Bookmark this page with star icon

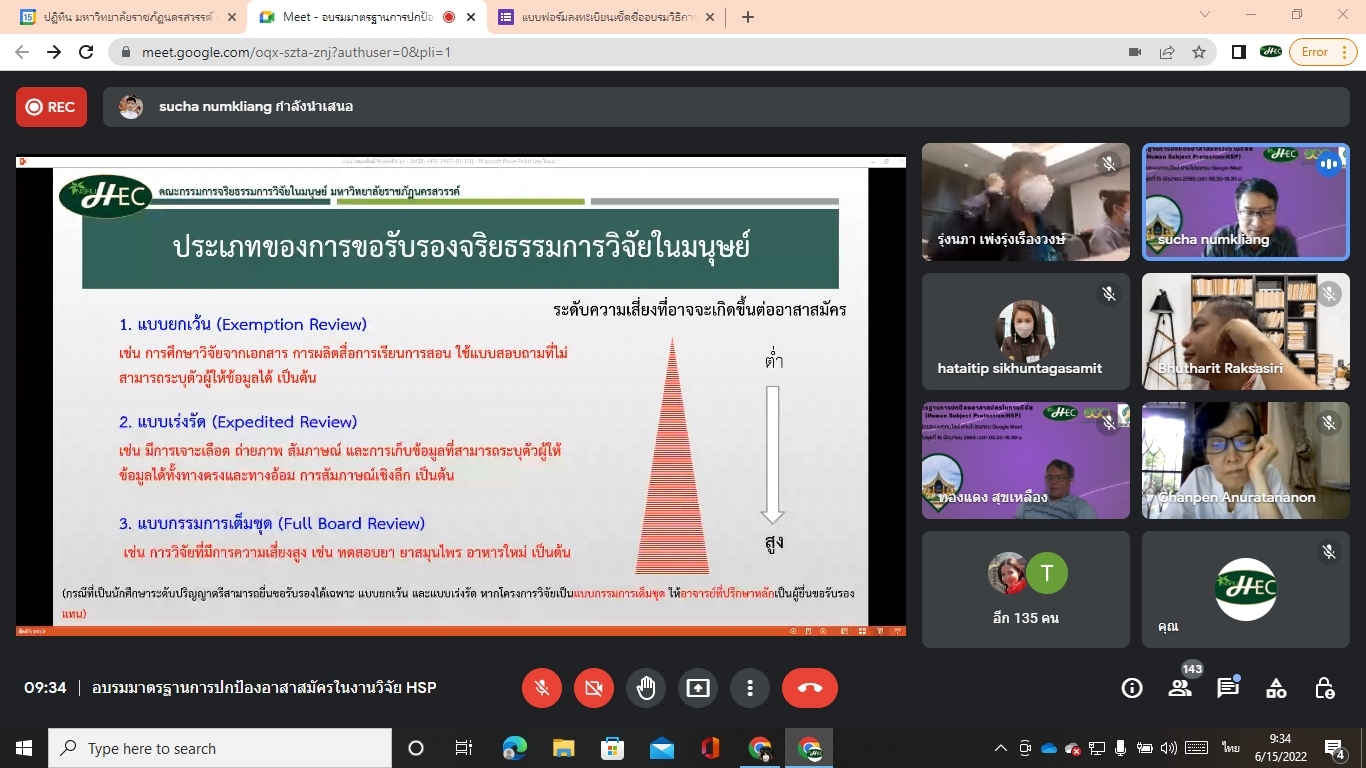(x=1199, y=52)
